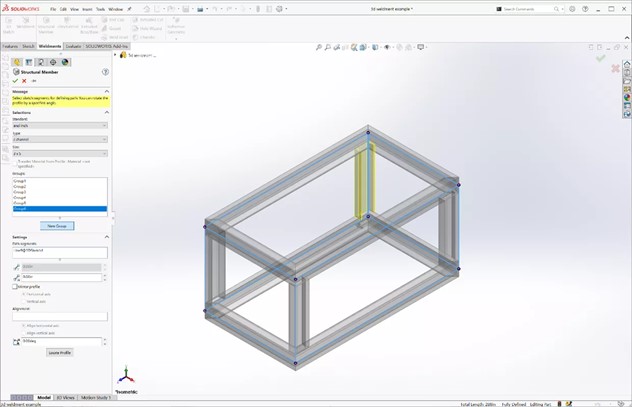
Task: Open Structural Member help question mark
Action: (105, 72)
